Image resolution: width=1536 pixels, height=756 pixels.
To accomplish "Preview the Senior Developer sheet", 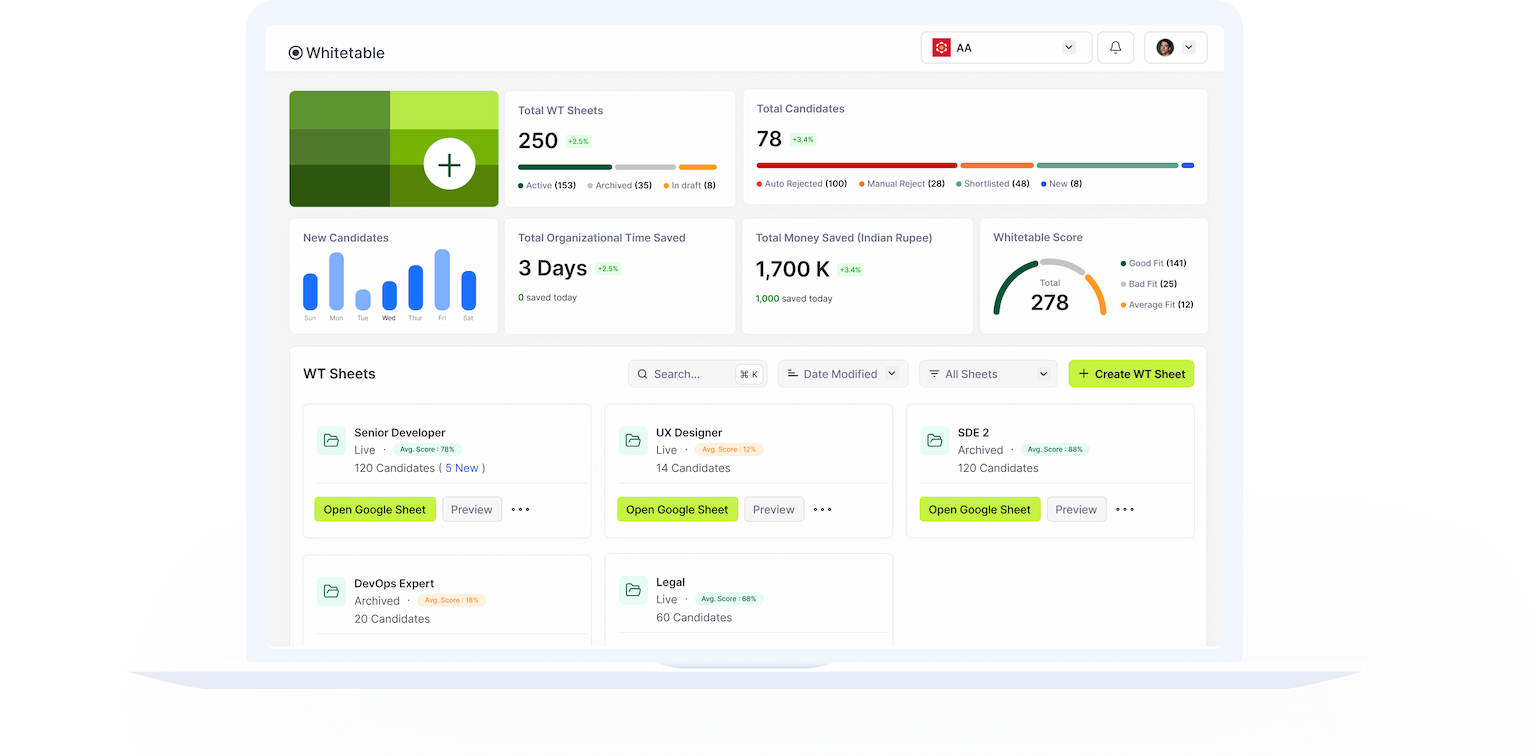I will [472, 509].
